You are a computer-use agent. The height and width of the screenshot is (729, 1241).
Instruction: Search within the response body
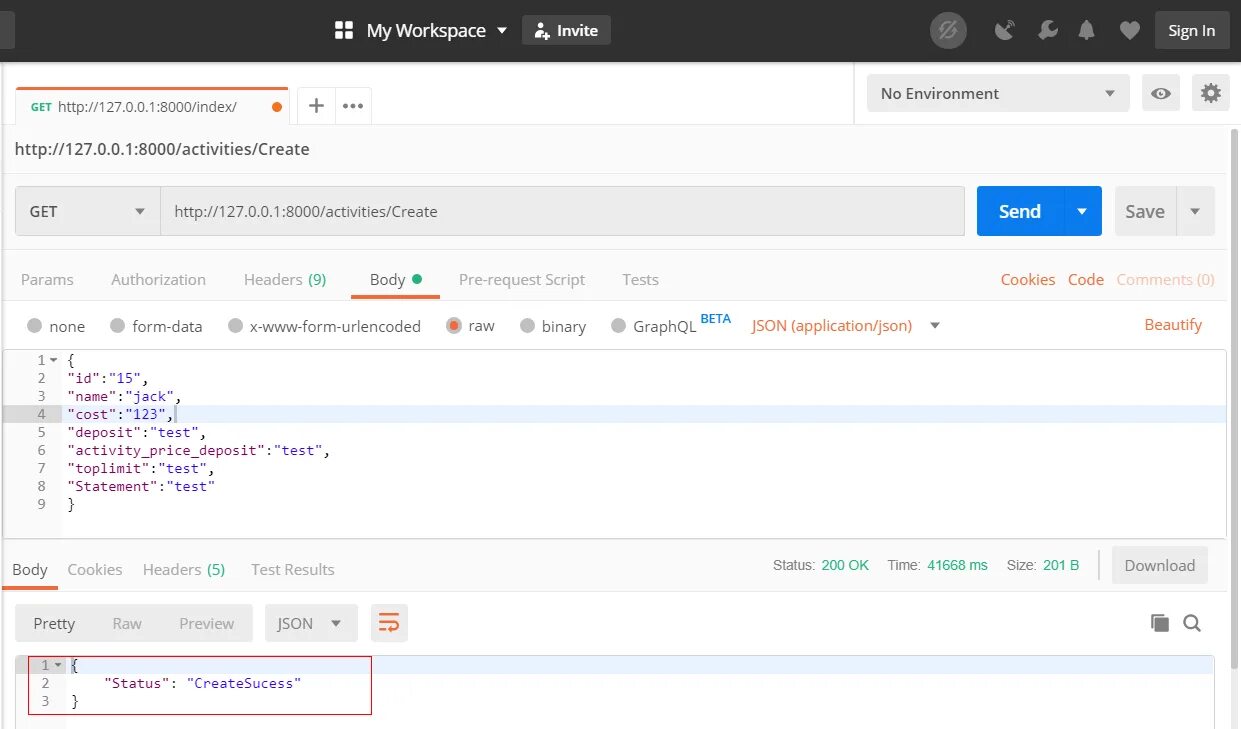click(x=1192, y=623)
